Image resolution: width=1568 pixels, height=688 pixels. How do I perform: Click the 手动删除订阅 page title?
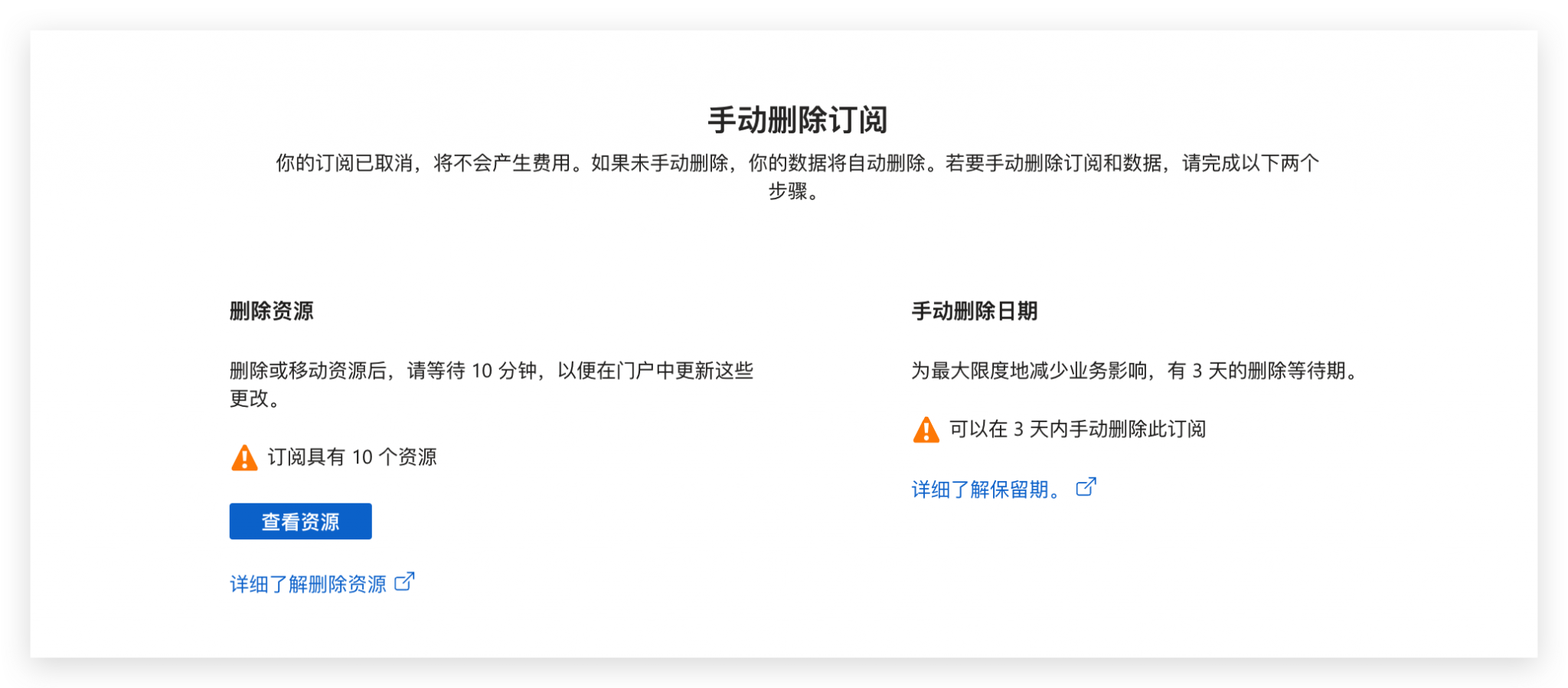click(797, 120)
